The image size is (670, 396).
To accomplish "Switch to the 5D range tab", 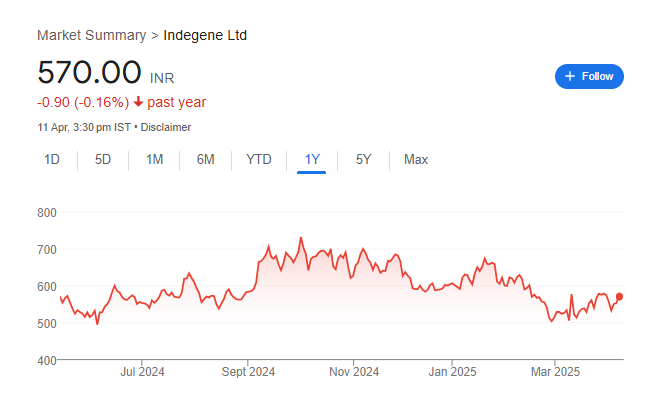I will coord(103,160).
